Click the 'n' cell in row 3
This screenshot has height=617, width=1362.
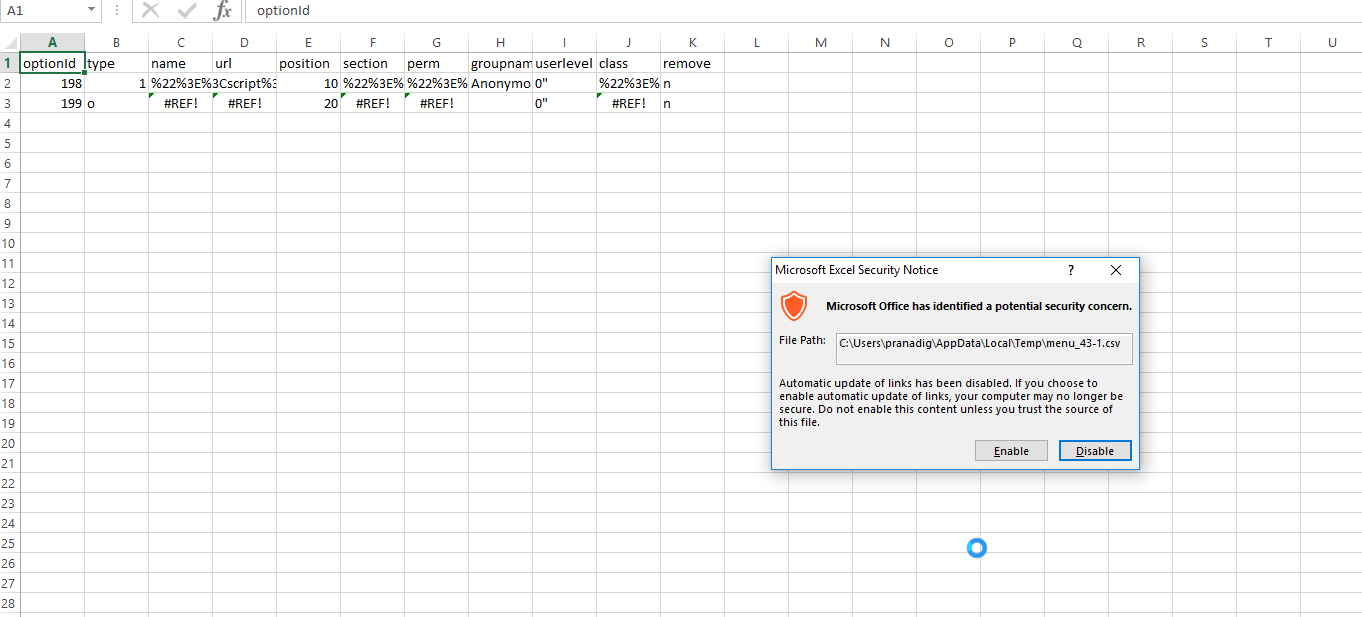[692, 103]
